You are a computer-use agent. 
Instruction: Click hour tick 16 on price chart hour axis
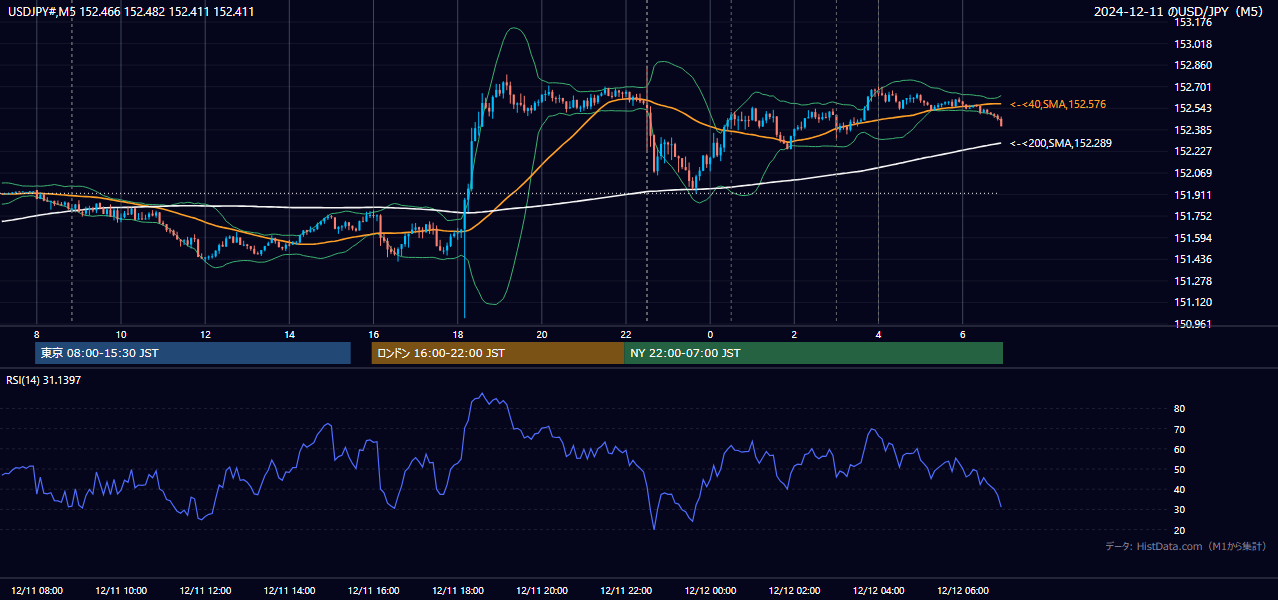(374, 334)
